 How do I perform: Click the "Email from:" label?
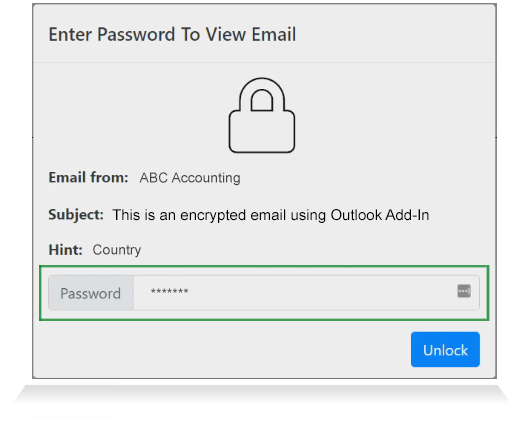click(x=88, y=177)
